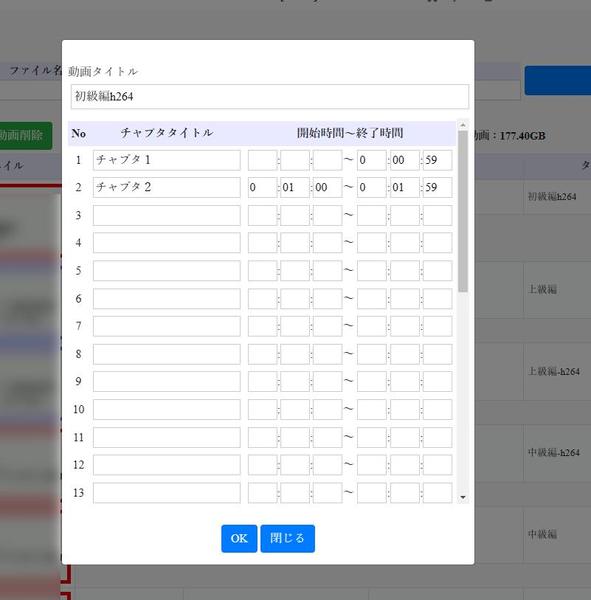Select row 9 end second field
This screenshot has width=591, height=600.
pos(438,382)
